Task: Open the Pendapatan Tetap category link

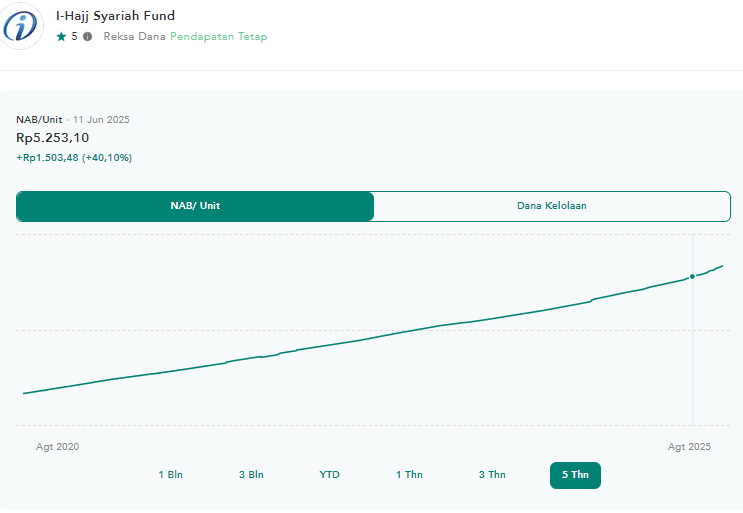Action: click(x=218, y=36)
